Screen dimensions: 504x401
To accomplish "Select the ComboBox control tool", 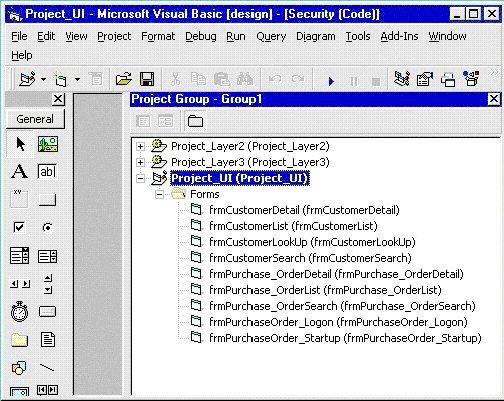I will 19,256.
